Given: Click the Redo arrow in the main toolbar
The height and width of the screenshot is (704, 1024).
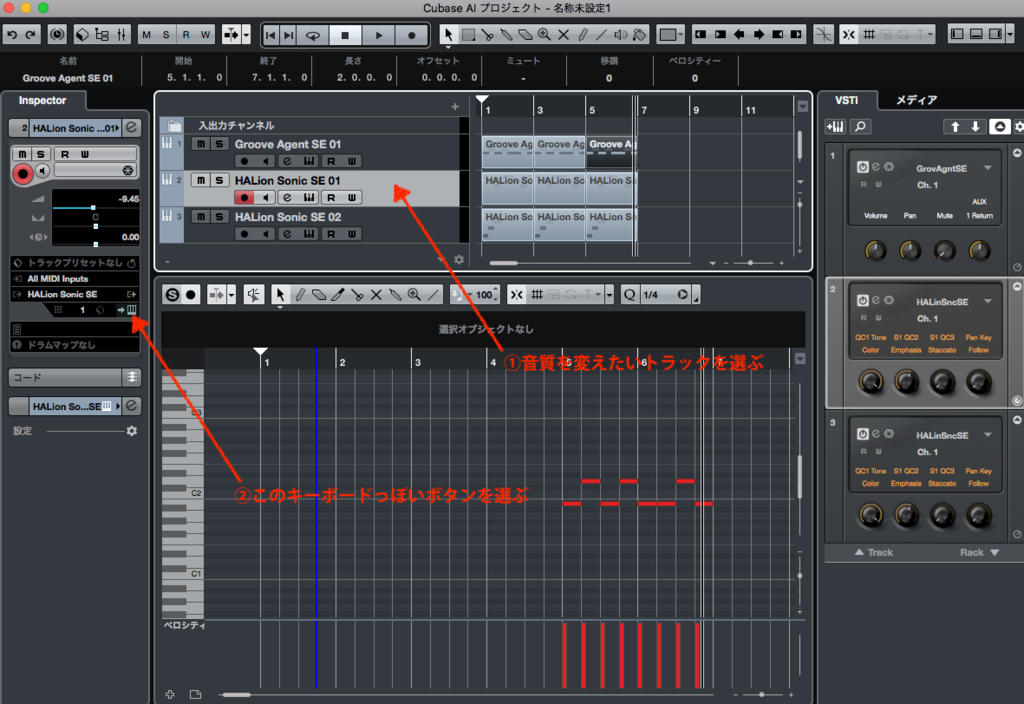Looking at the screenshot, I should 31,35.
